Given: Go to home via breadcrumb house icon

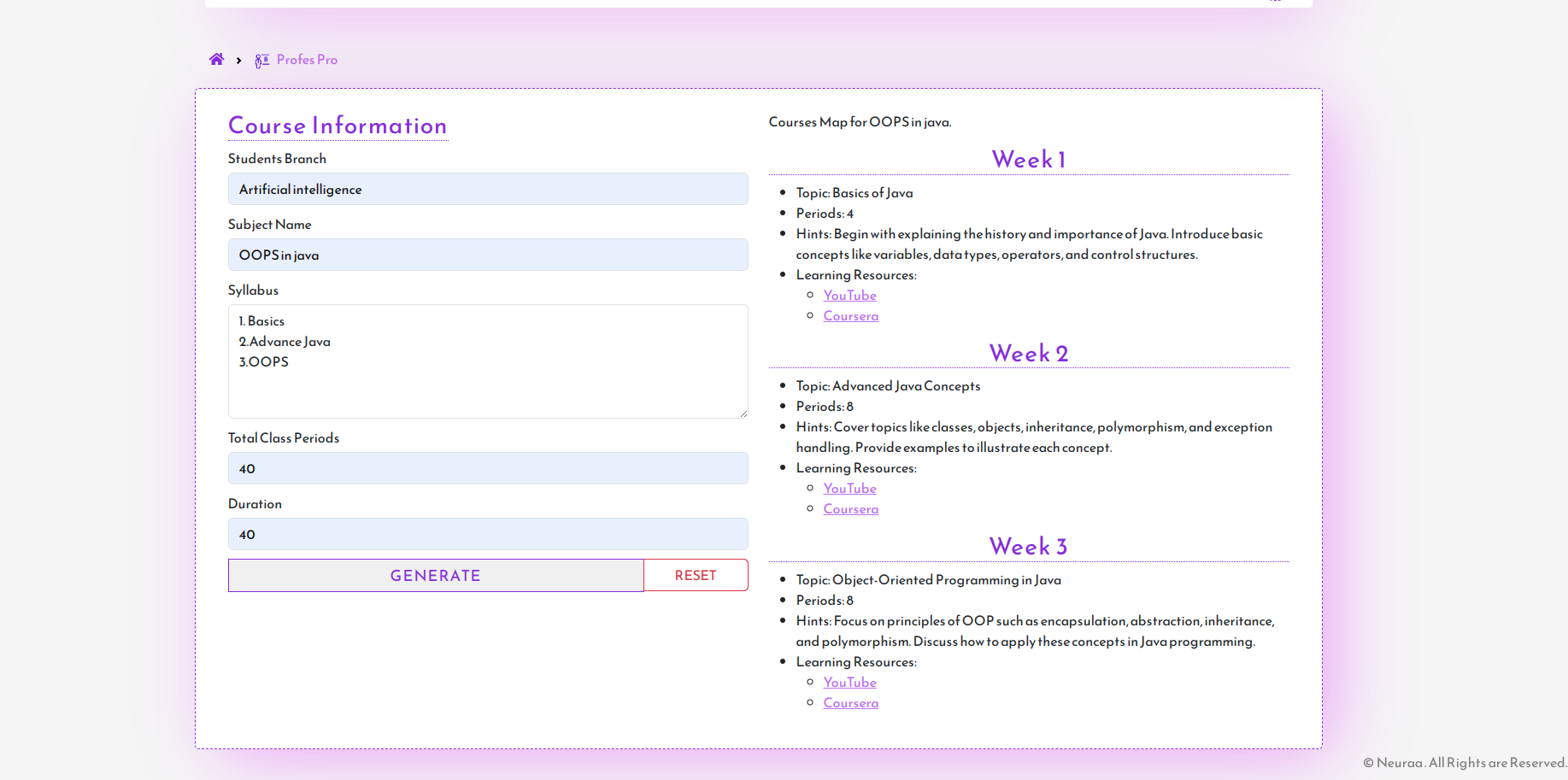Looking at the screenshot, I should pos(217,60).
